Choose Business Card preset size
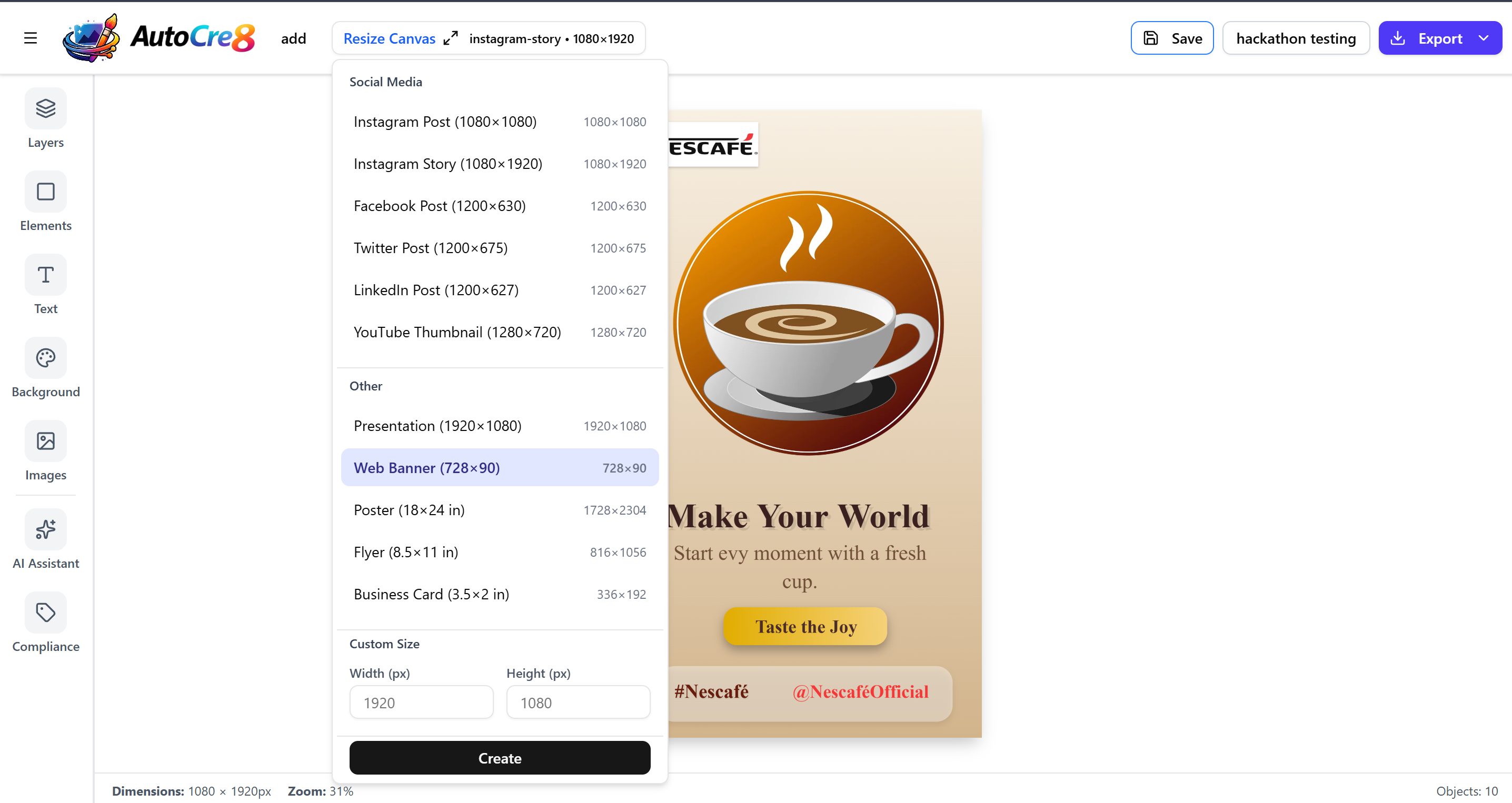Image resolution: width=1512 pixels, height=803 pixels. click(x=500, y=594)
